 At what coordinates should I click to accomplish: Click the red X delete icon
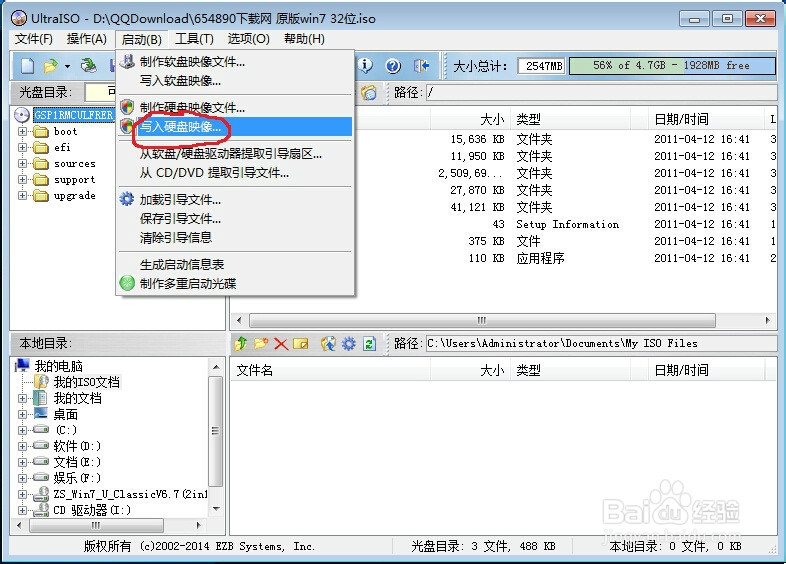tap(281, 344)
